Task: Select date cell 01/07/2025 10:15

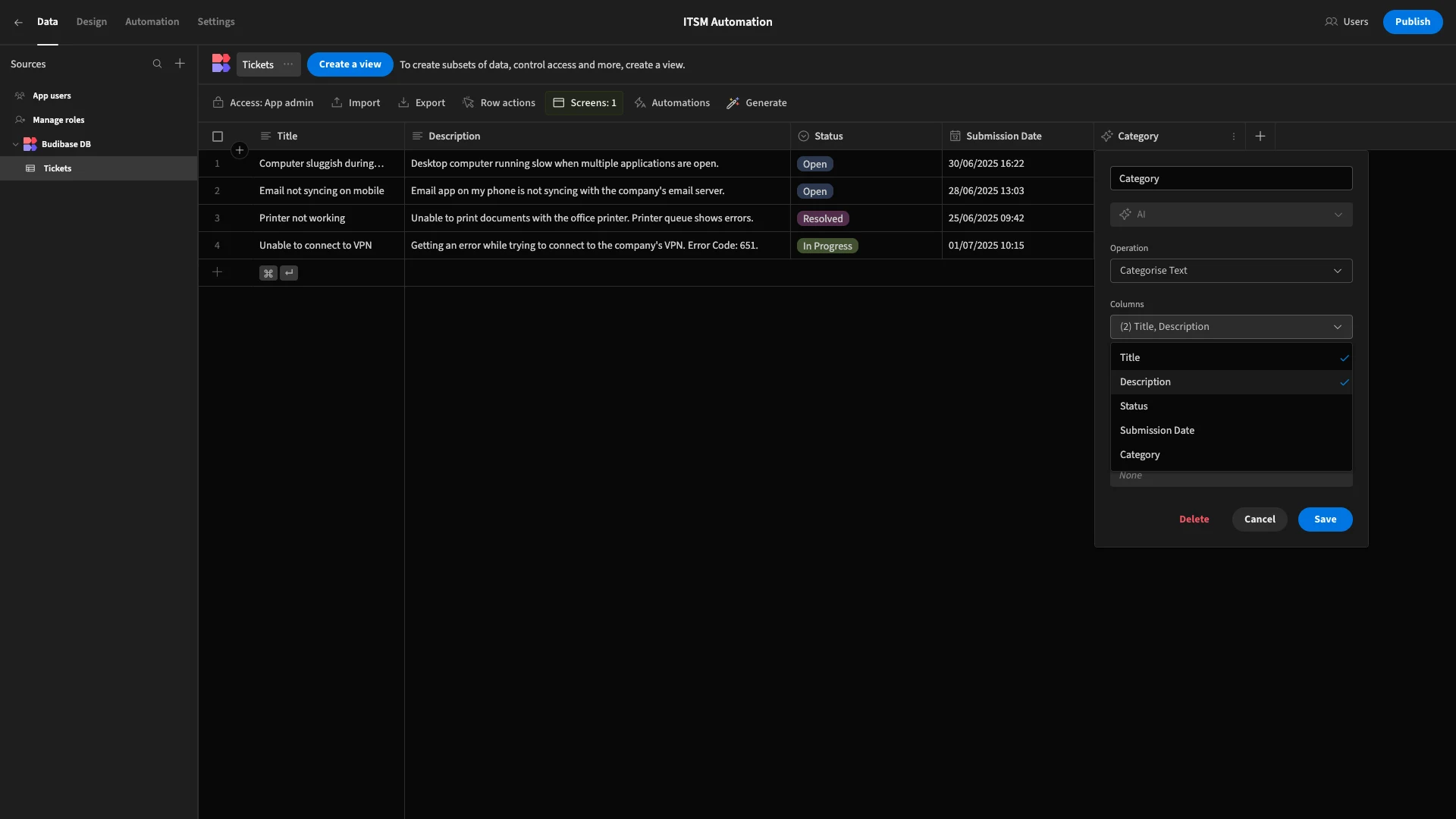Action: tap(1018, 246)
